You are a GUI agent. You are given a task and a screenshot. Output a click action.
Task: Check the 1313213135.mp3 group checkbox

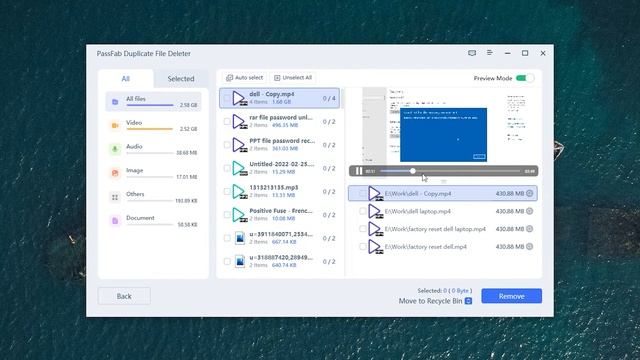(227, 191)
